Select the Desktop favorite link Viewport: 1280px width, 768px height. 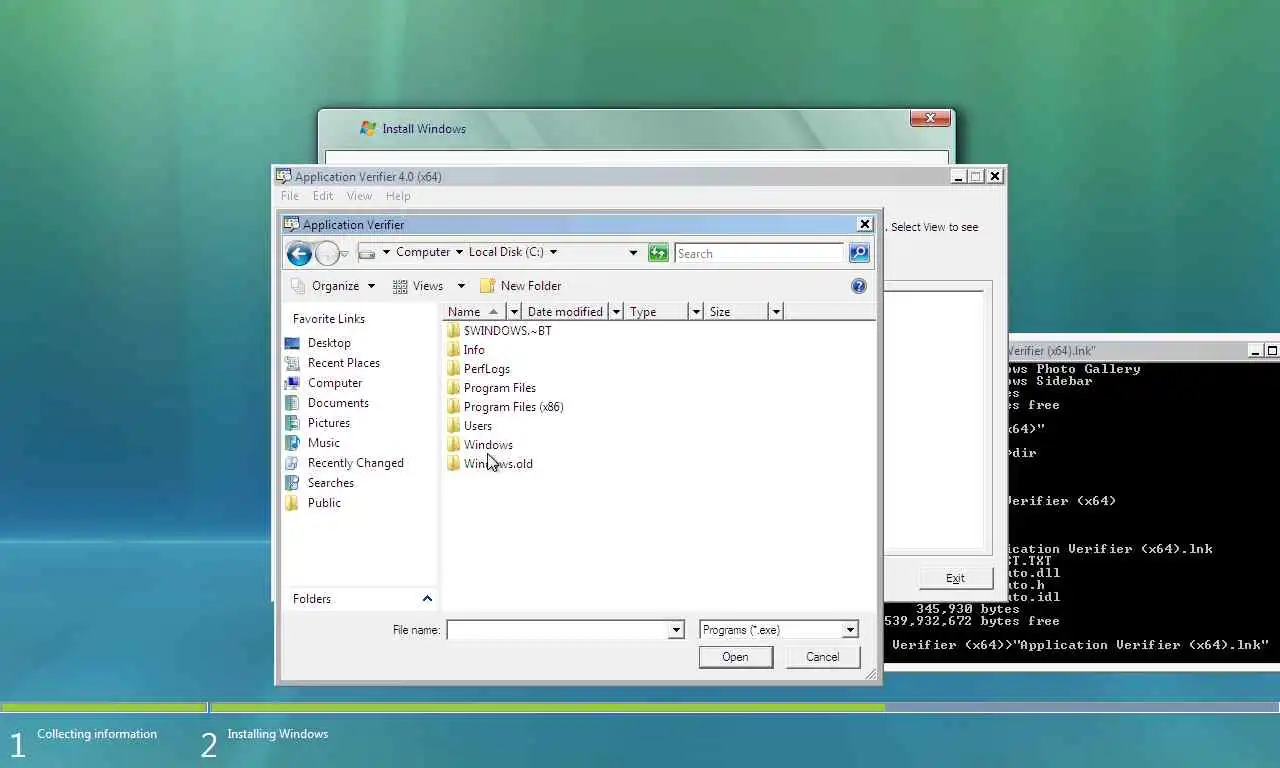[329, 343]
